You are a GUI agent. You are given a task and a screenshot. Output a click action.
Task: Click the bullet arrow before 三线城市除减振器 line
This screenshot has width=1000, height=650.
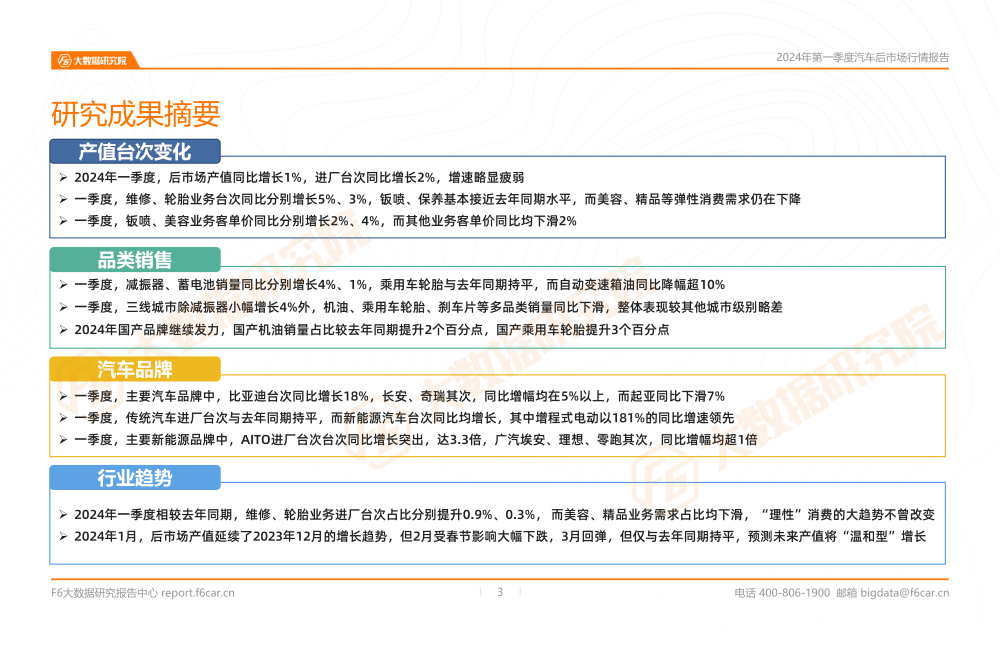[63, 307]
